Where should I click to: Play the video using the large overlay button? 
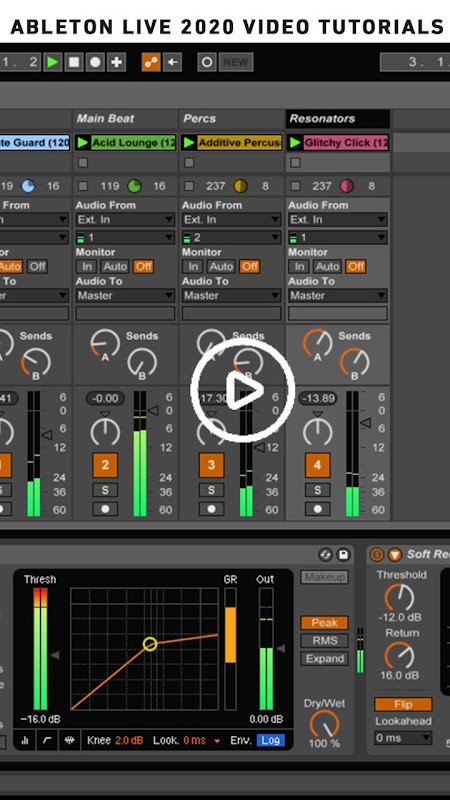pos(243,390)
